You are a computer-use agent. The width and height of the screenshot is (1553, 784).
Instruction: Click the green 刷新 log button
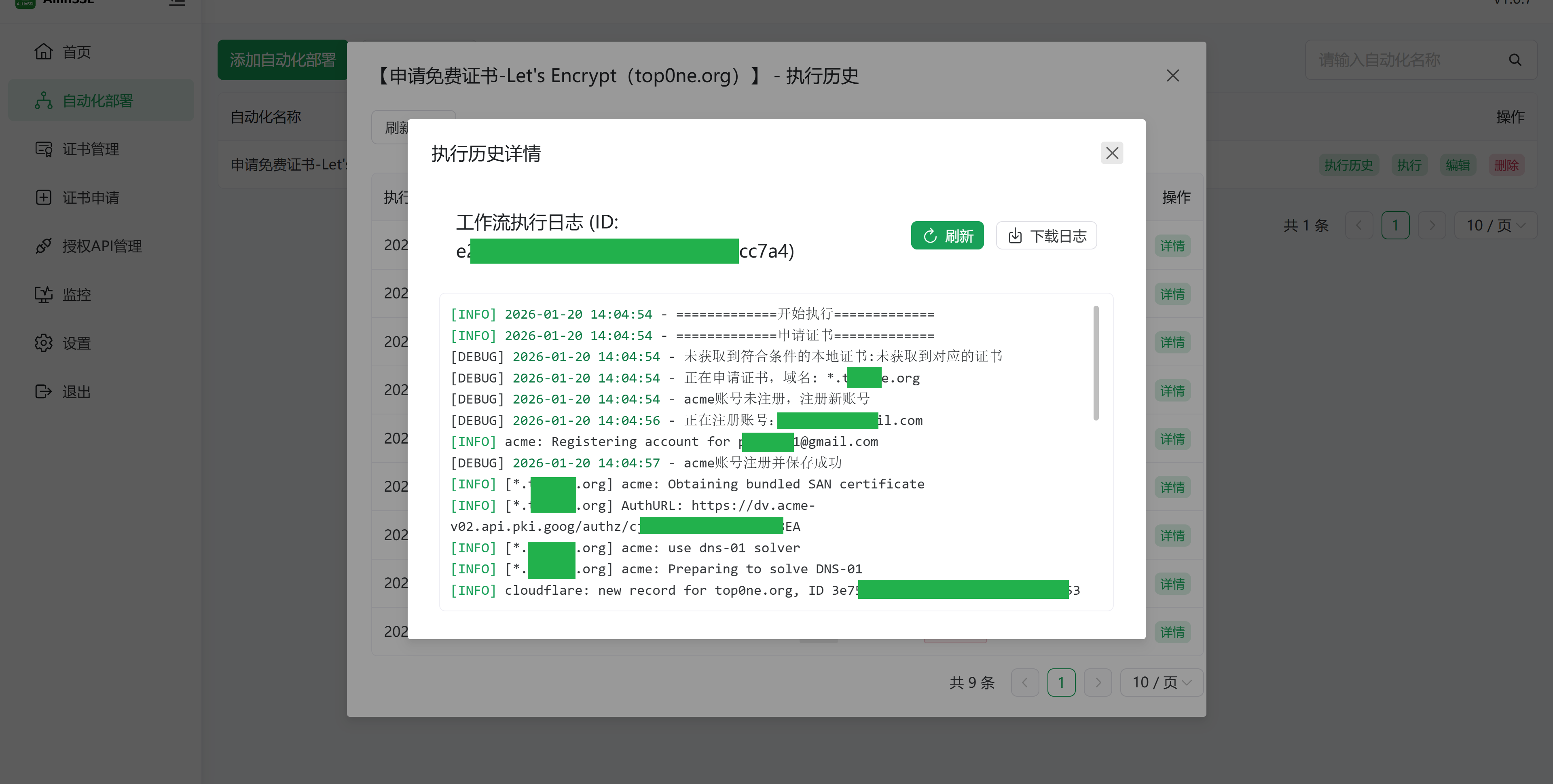click(947, 236)
